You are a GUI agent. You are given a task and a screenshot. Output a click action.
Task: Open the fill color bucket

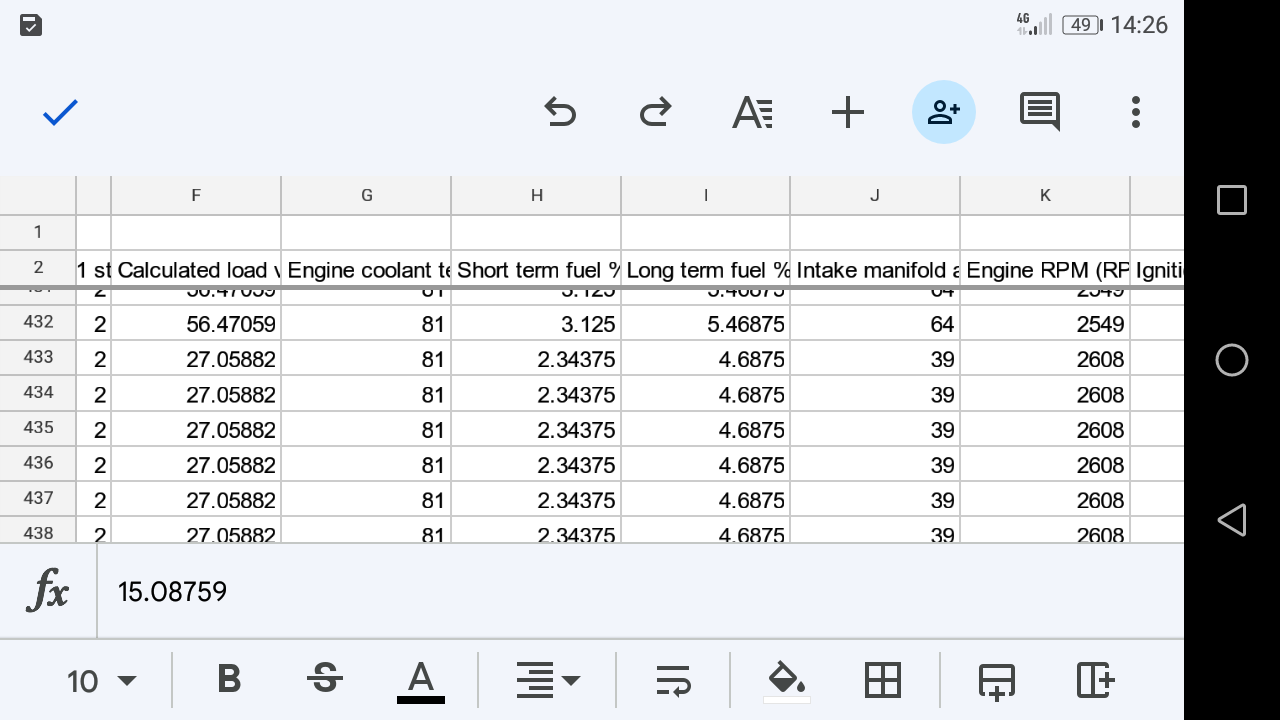pos(786,682)
